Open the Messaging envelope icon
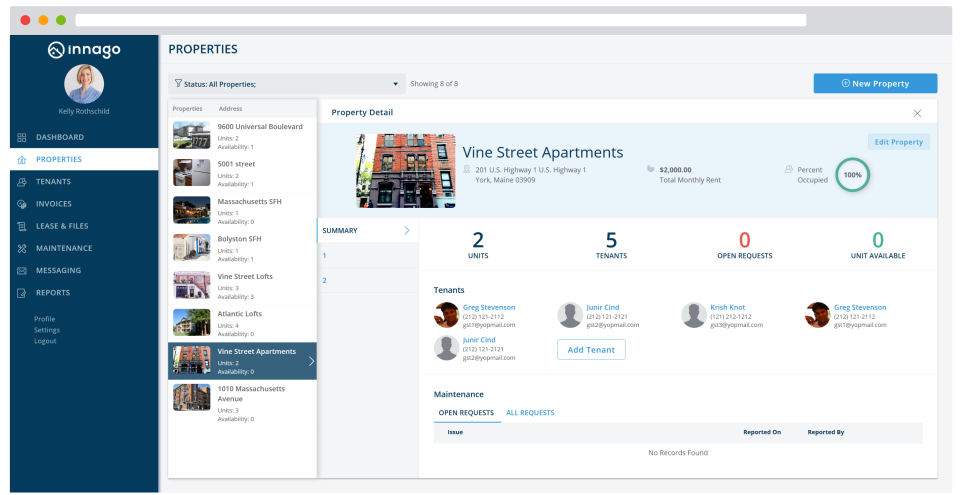Image resolution: width=960 pixels, height=495 pixels. (21, 270)
